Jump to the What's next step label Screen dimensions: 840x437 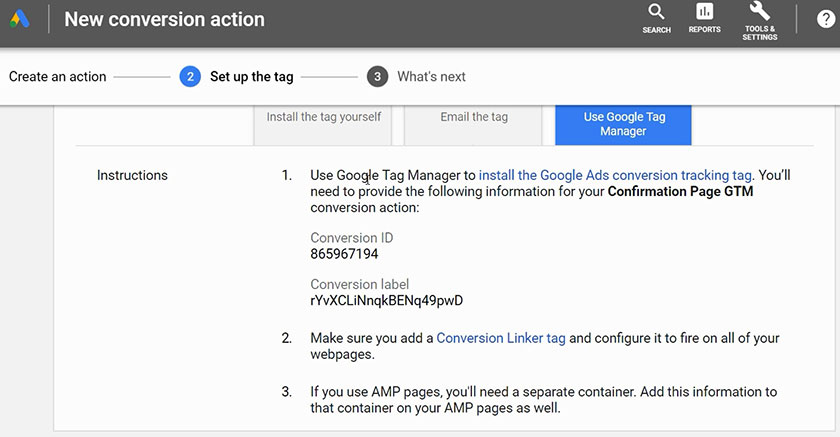coord(431,77)
